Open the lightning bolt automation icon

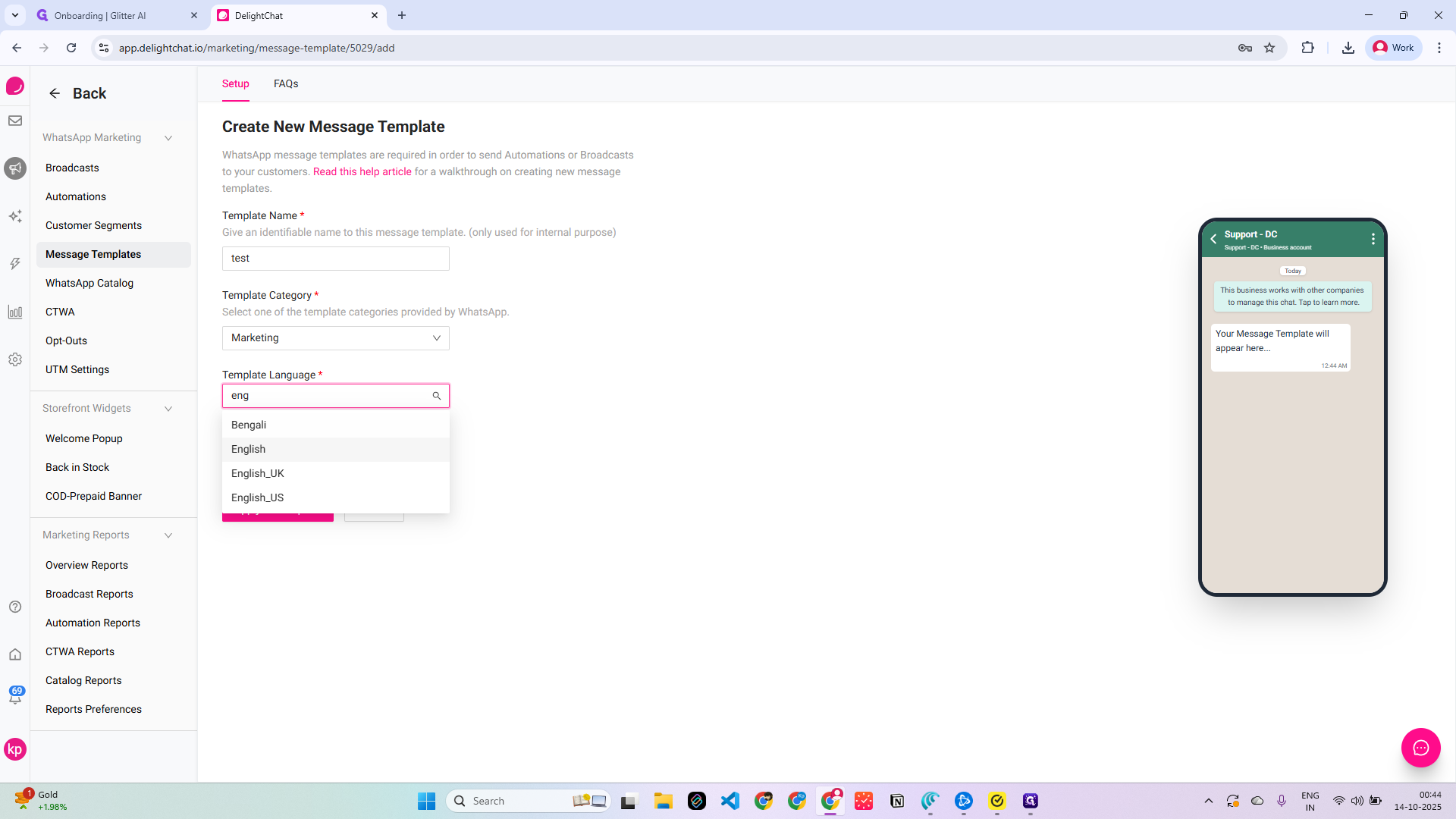(x=15, y=264)
